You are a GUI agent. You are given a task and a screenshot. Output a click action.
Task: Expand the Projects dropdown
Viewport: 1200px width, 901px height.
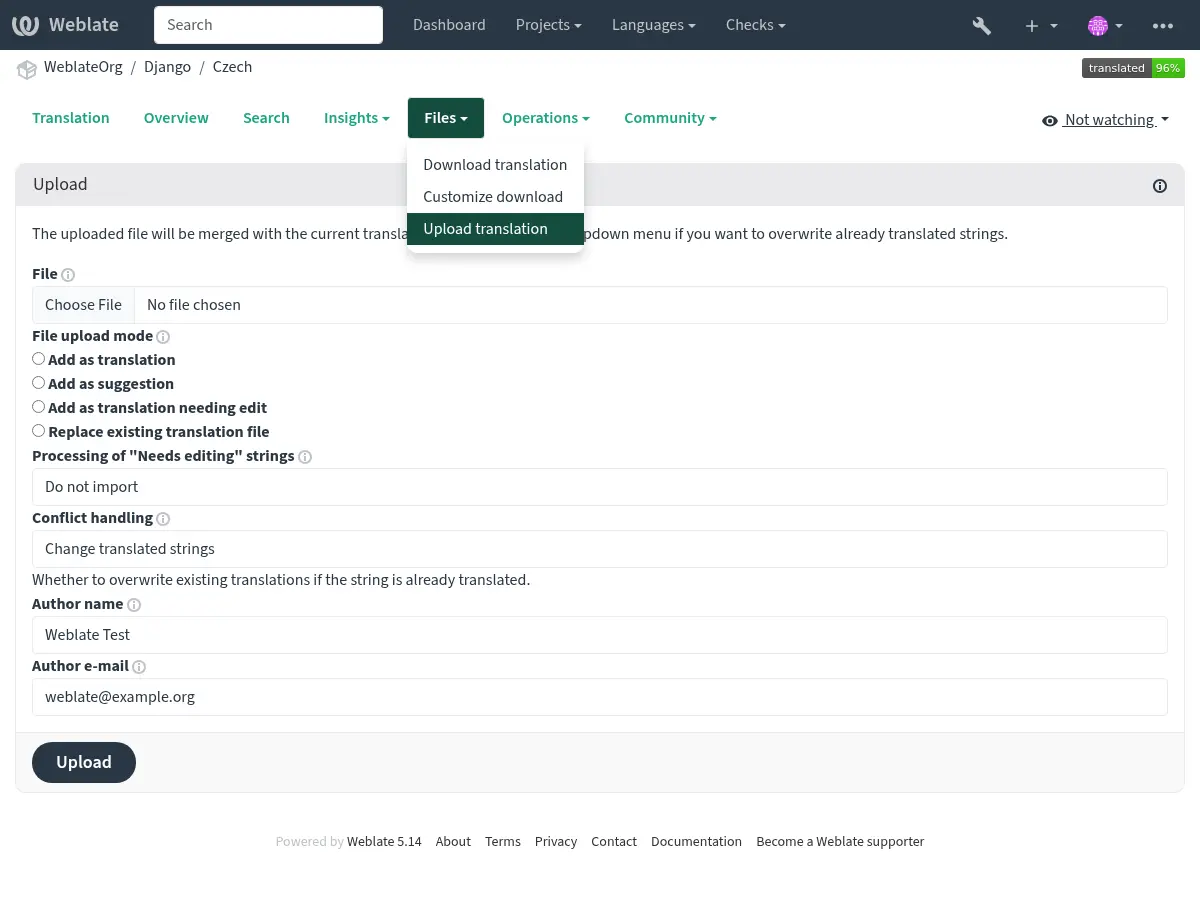click(x=549, y=25)
